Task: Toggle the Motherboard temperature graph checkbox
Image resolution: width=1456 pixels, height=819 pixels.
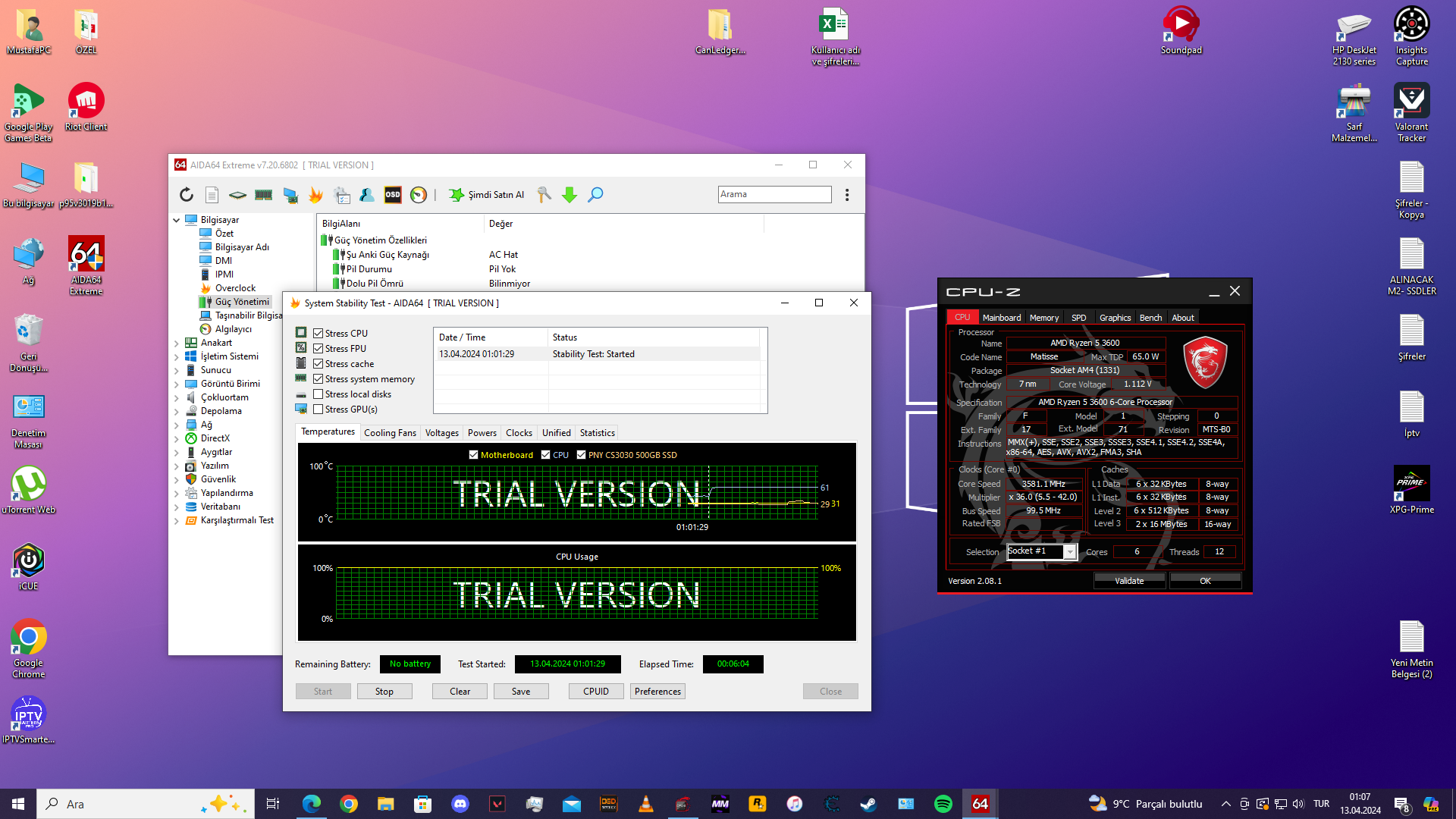Action: coord(474,455)
